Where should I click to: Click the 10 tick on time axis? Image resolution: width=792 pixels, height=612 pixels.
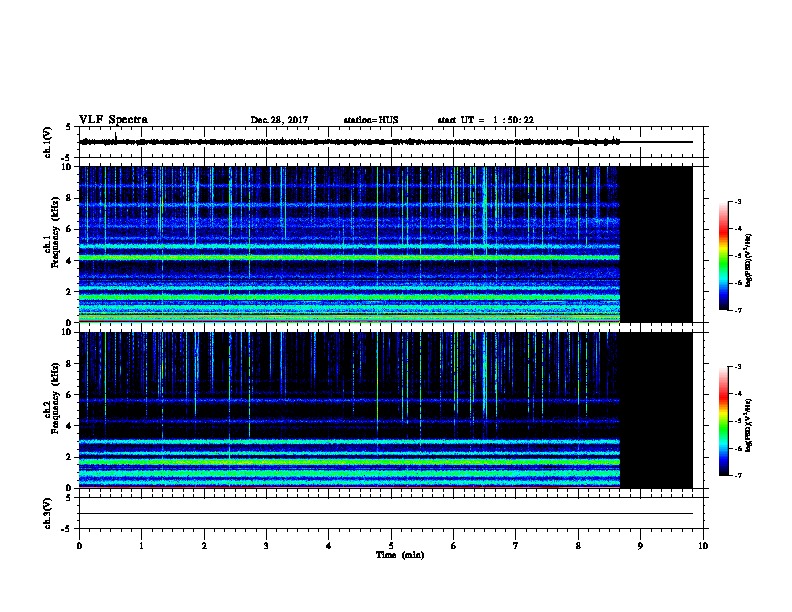pyautogui.click(x=703, y=546)
